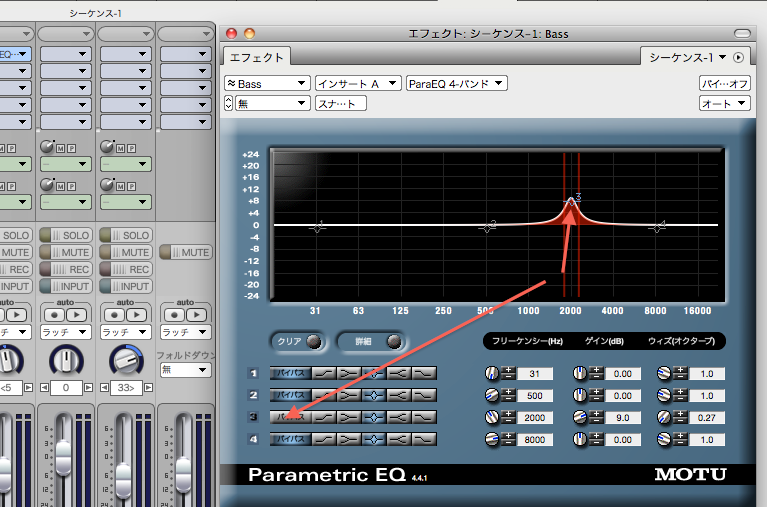Click the minus stepper beside the 2000 frequency value
Viewport: 767px width, 507px height.
(509, 421)
